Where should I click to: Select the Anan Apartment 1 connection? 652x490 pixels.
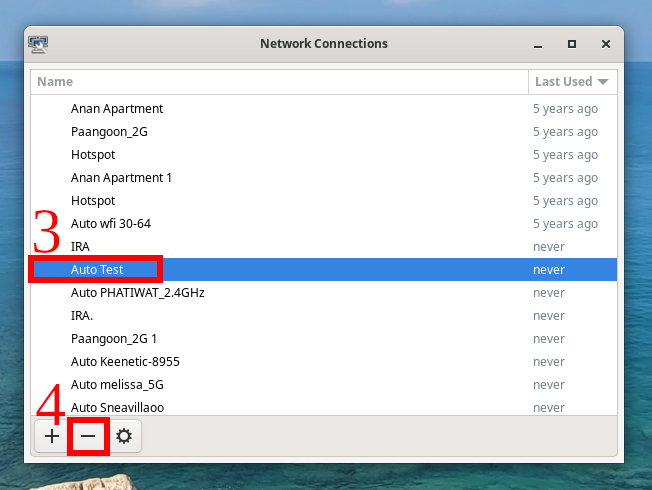pos(121,178)
